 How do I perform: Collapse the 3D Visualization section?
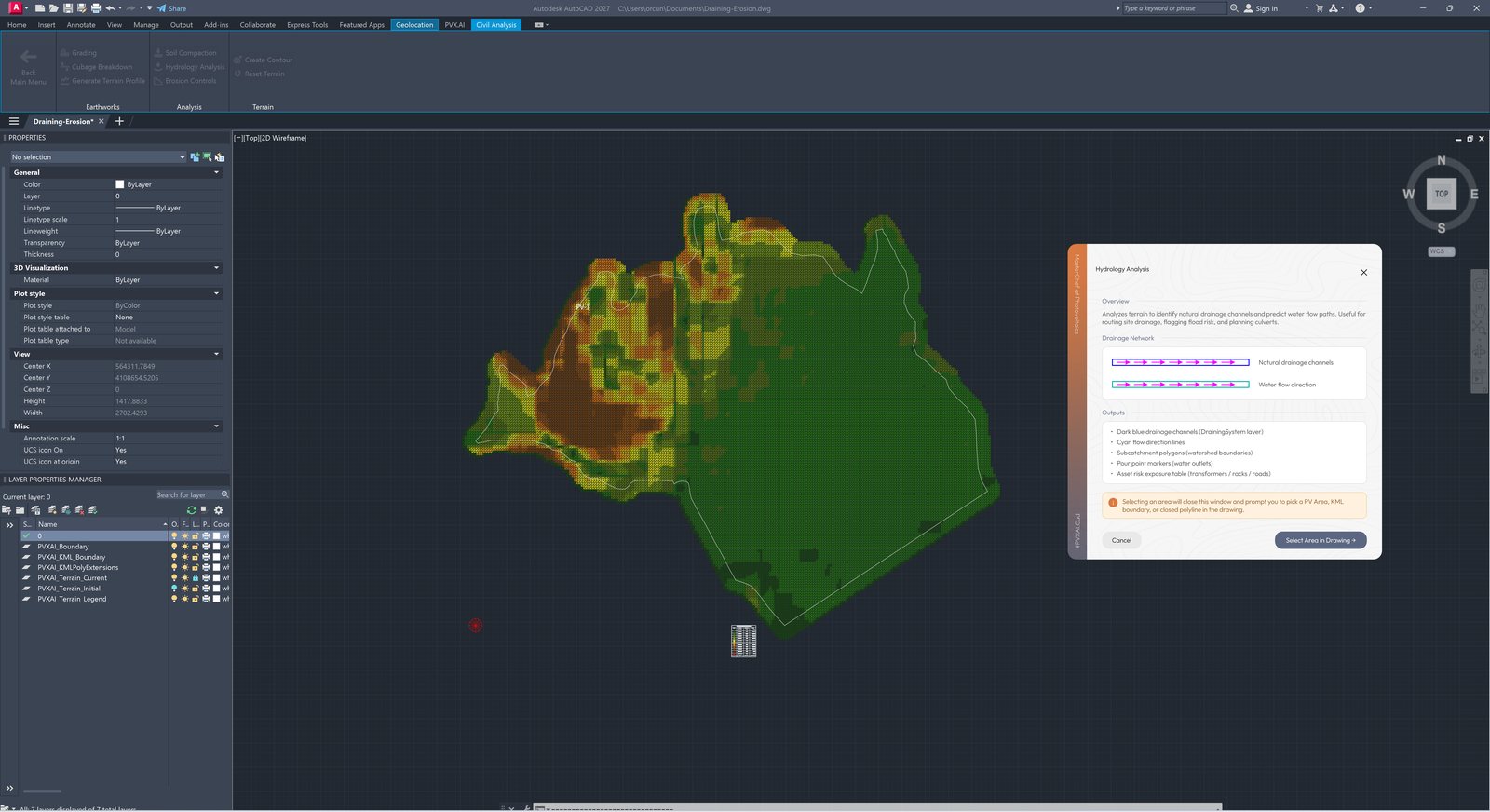tap(217, 268)
